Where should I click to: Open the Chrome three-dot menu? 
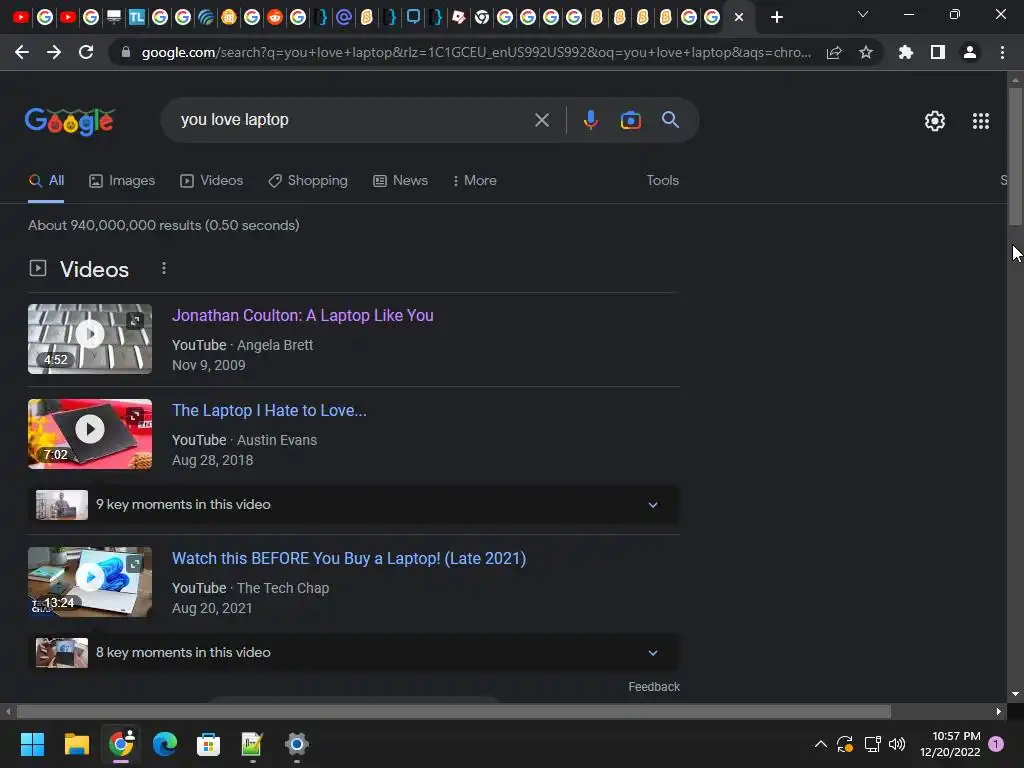tap(1002, 52)
